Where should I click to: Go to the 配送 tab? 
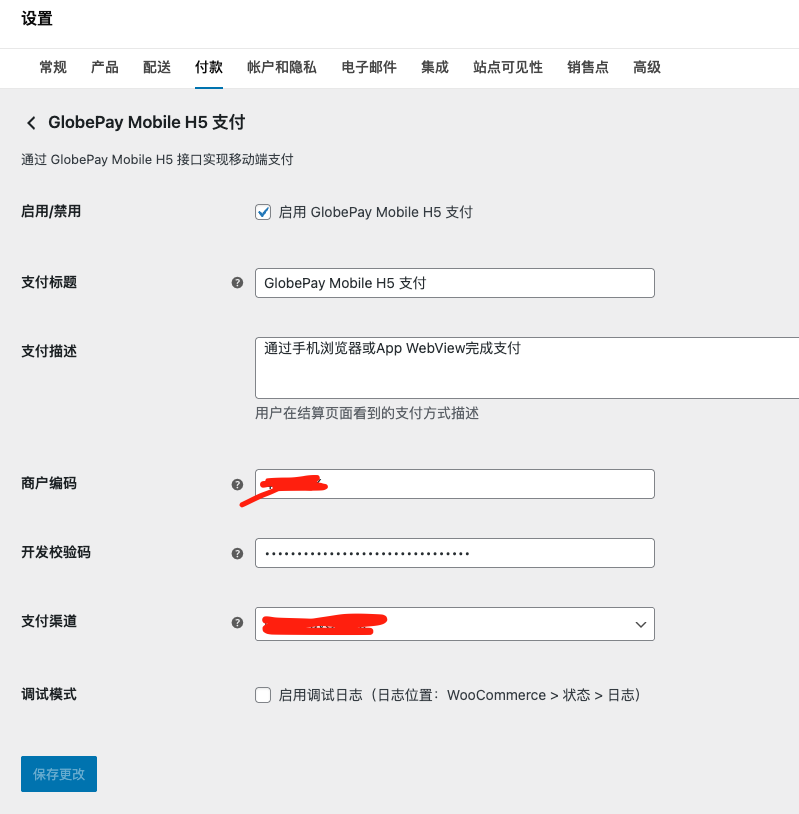tap(157, 68)
